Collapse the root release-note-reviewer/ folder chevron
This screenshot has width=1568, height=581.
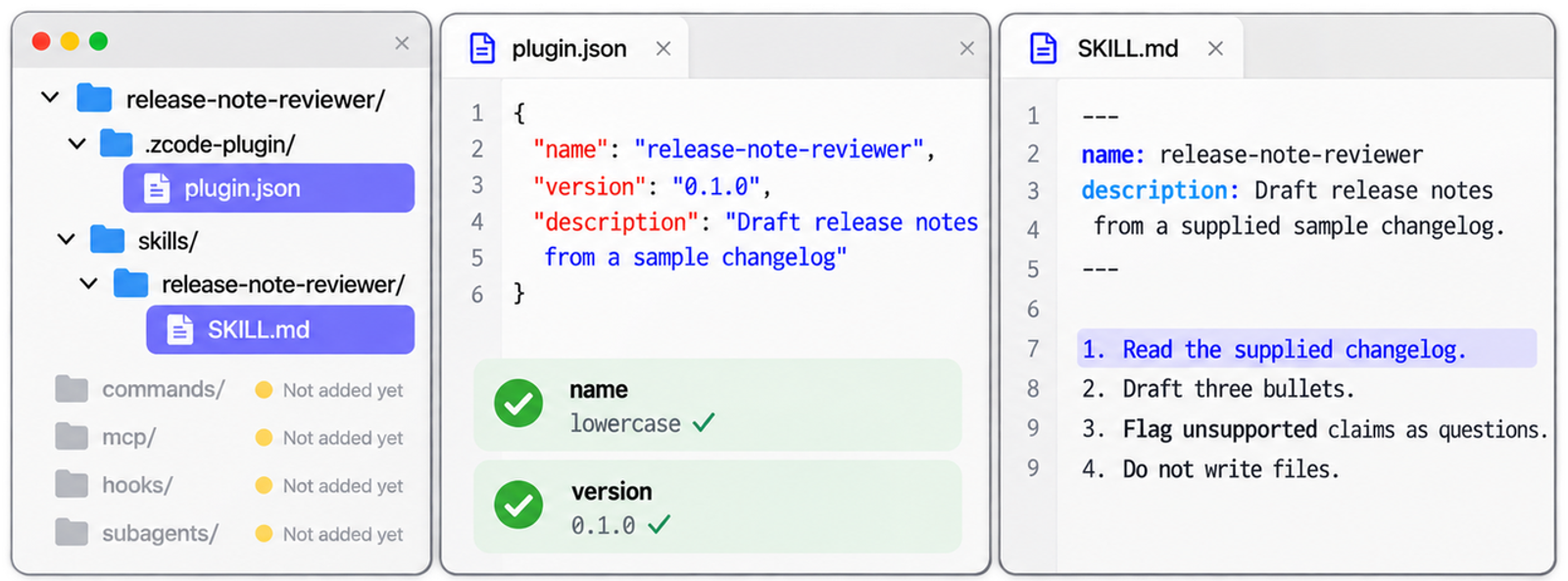(50, 98)
